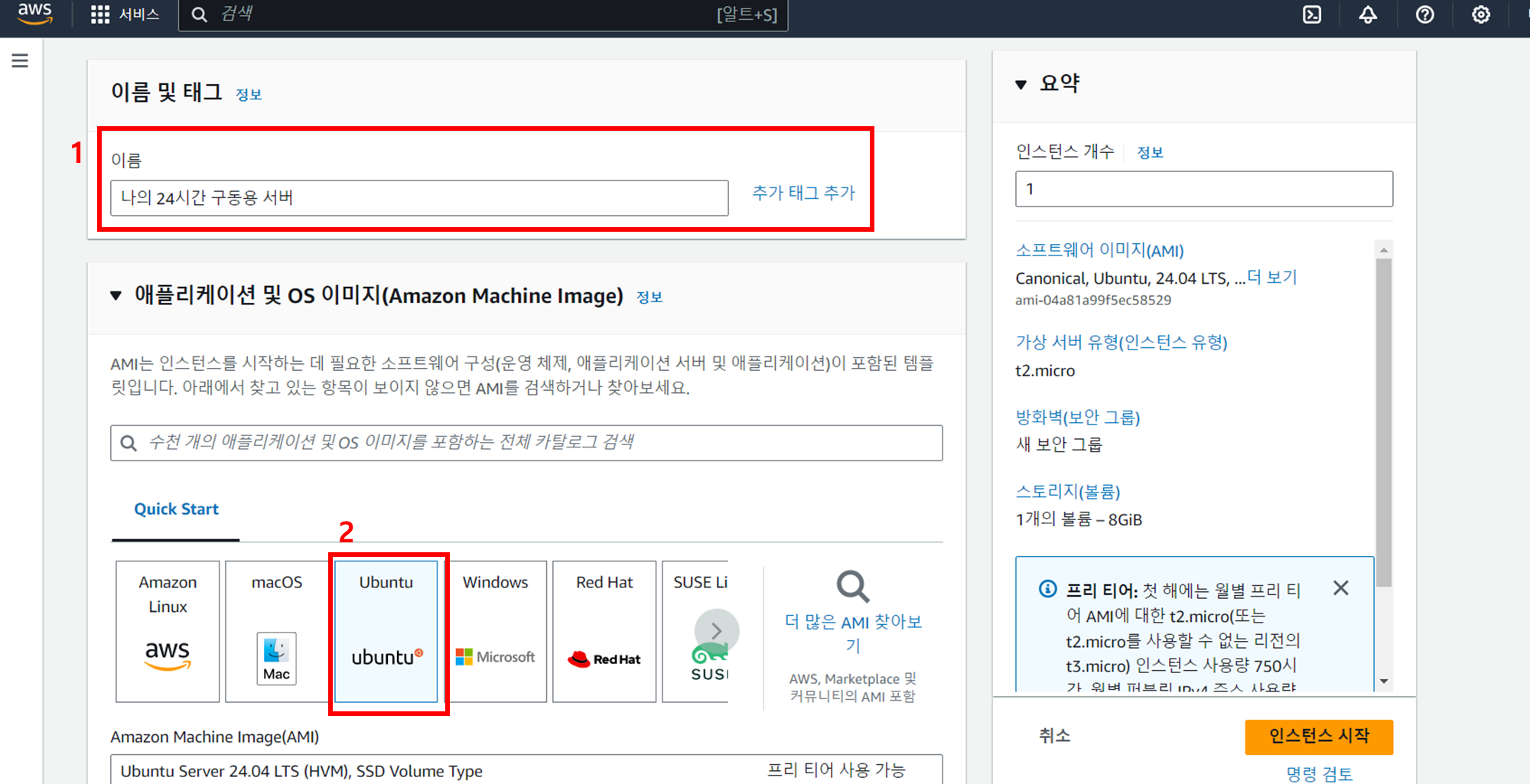This screenshot has height=784, width=1530.
Task: Open the 소프트웨어 이미지(AMI) summary link
Action: pos(1099,250)
